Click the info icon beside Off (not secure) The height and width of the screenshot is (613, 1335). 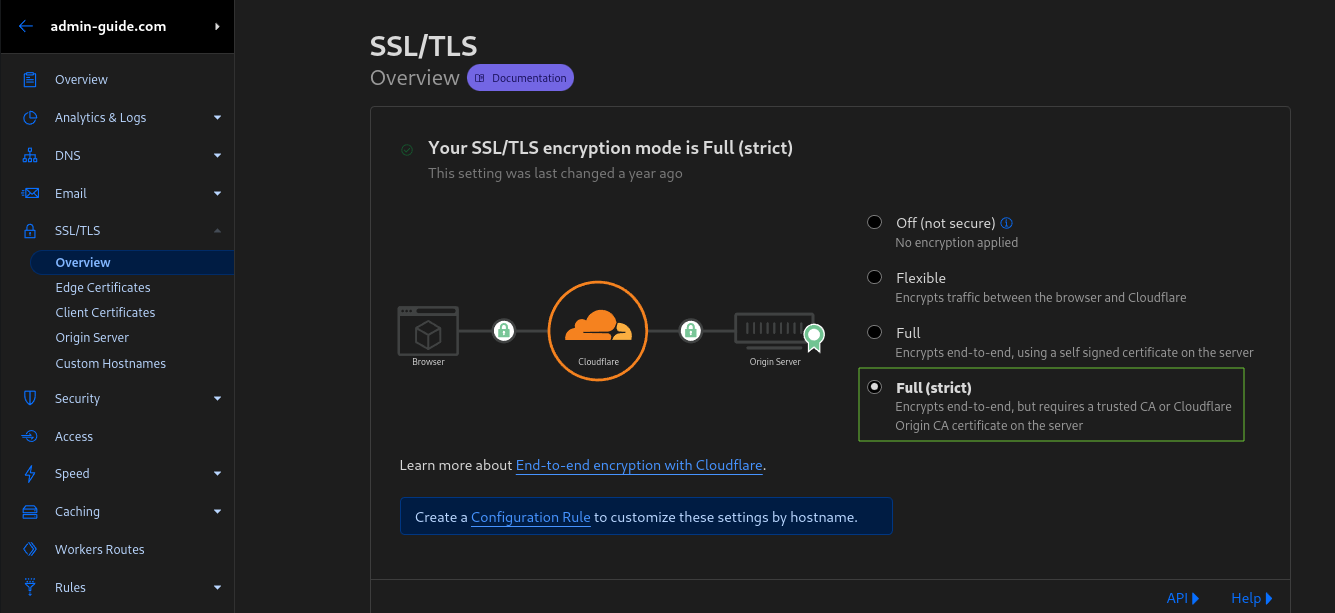pyautogui.click(x=1006, y=222)
